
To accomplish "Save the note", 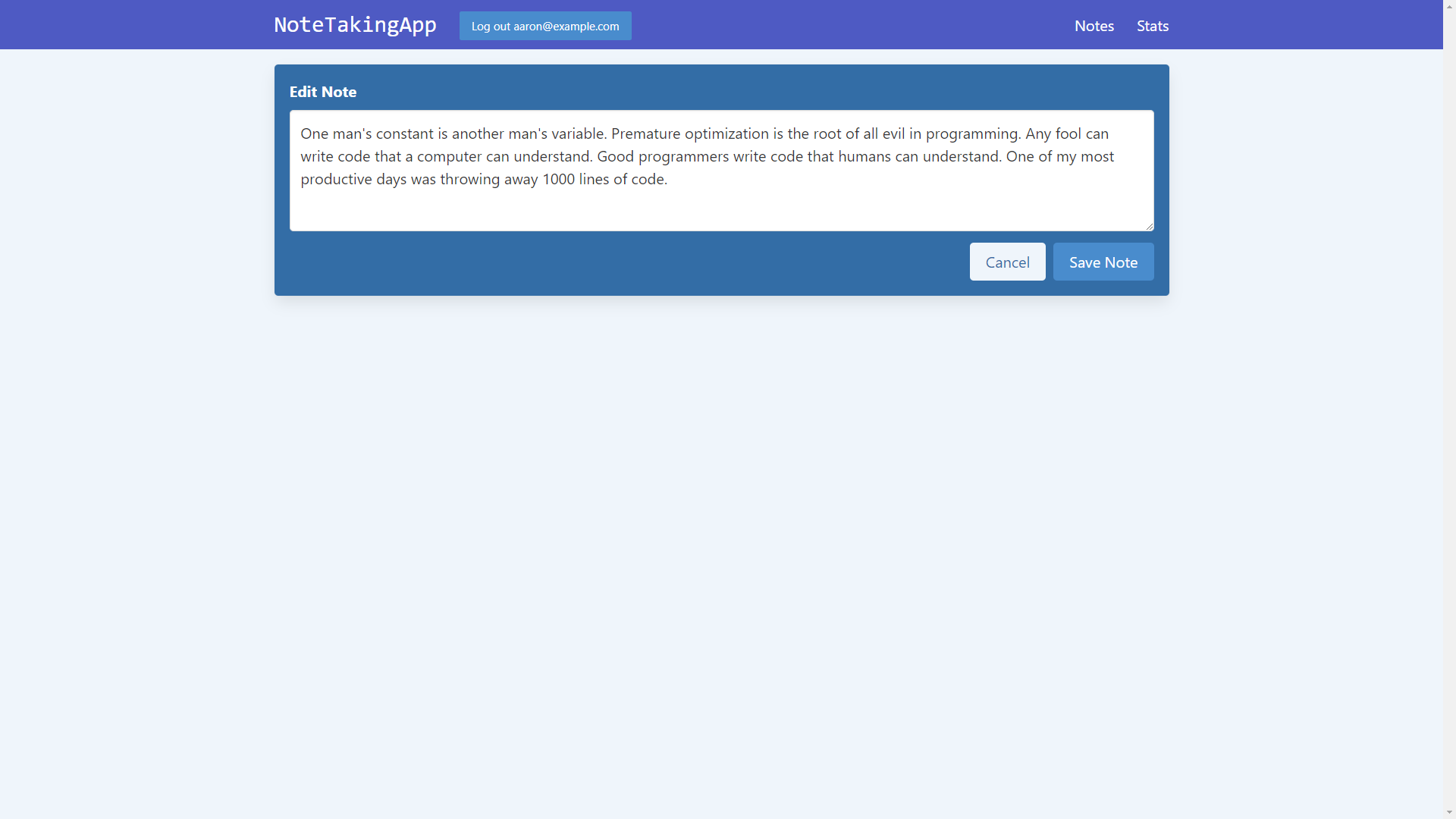I will 1103,262.
